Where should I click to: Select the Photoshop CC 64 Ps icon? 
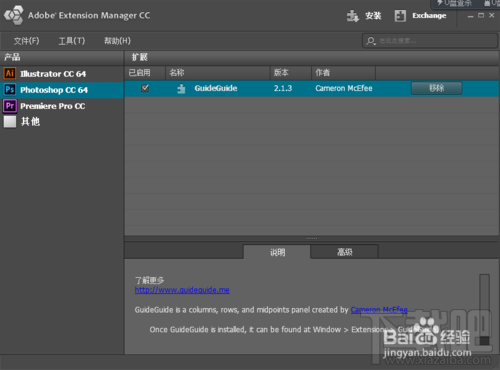click(10, 89)
